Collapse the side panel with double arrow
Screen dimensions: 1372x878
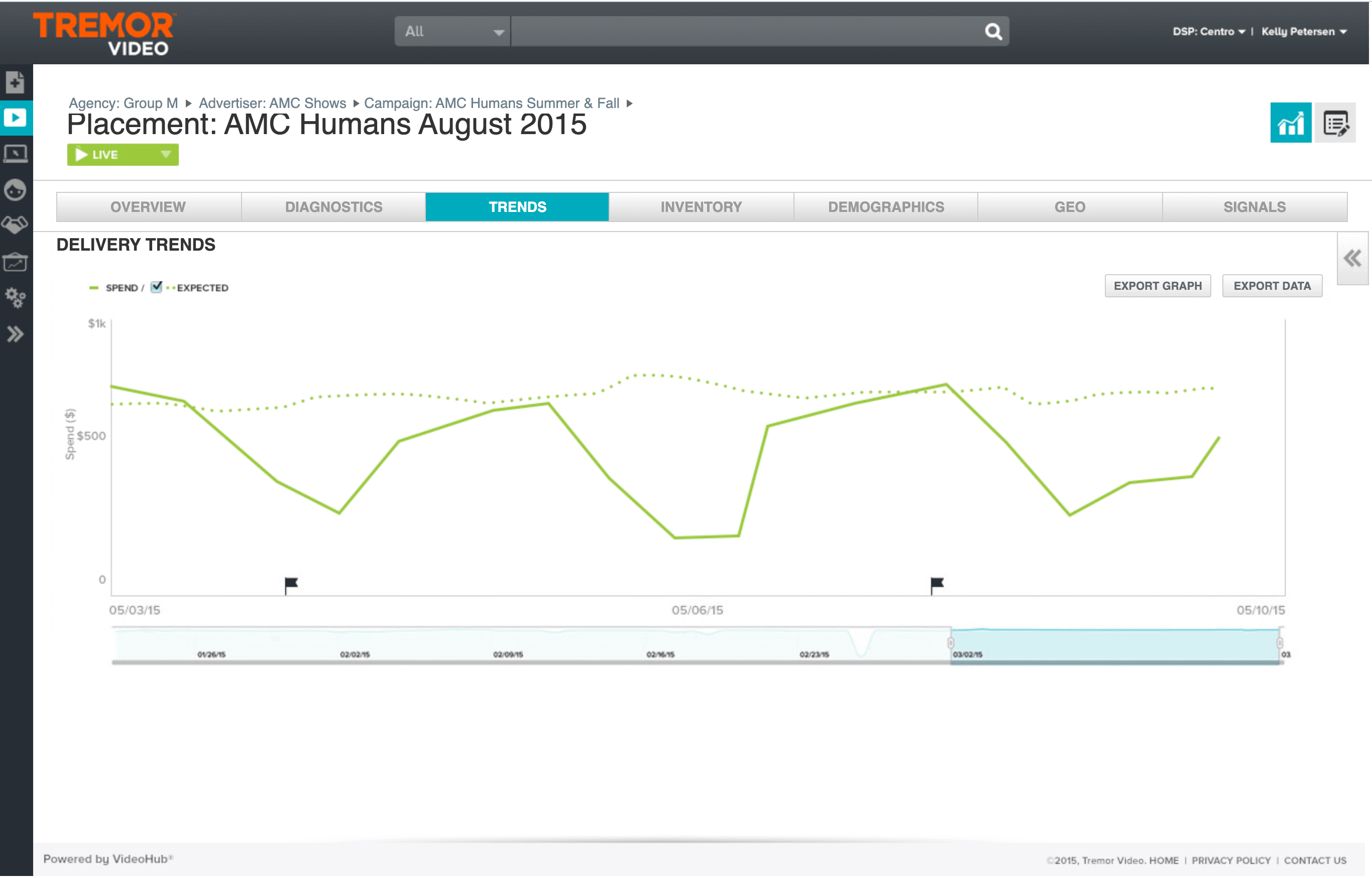(1352, 258)
